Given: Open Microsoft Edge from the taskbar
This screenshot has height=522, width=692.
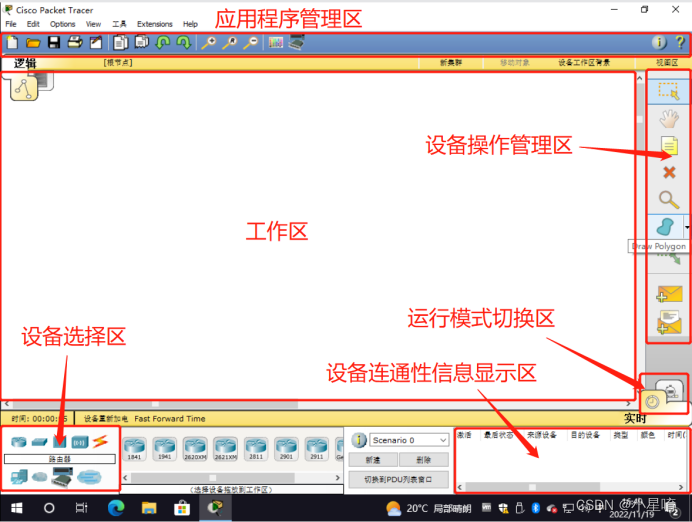Looking at the screenshot, I should (116, 508).
